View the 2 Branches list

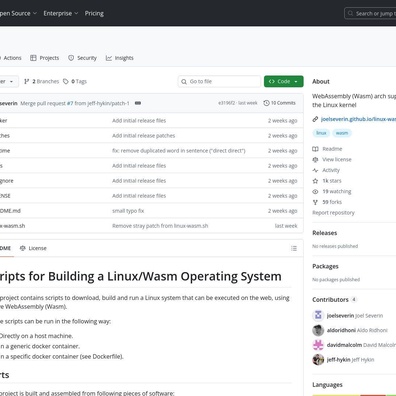coord(42,81)
